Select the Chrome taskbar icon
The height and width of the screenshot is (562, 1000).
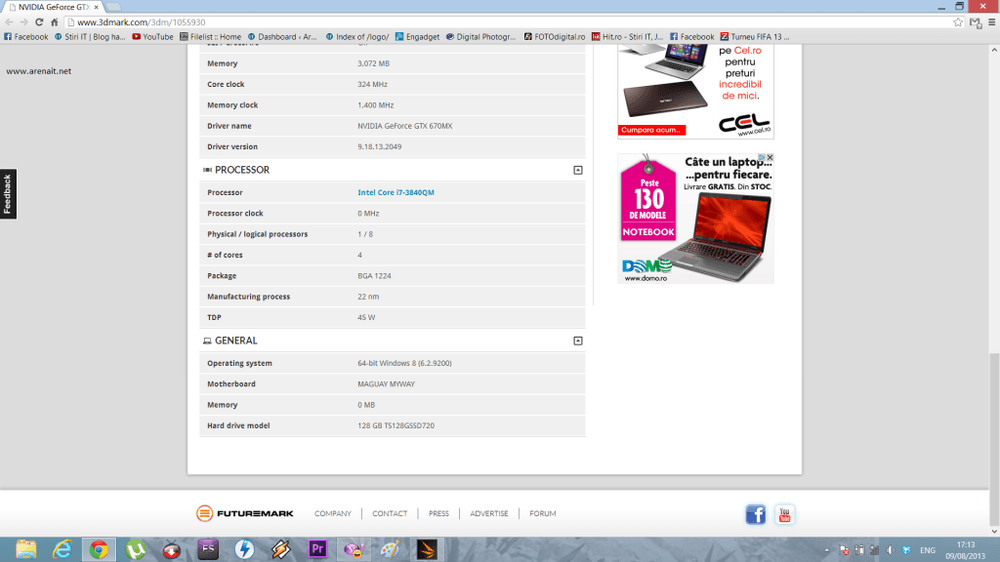coord(99,549)
